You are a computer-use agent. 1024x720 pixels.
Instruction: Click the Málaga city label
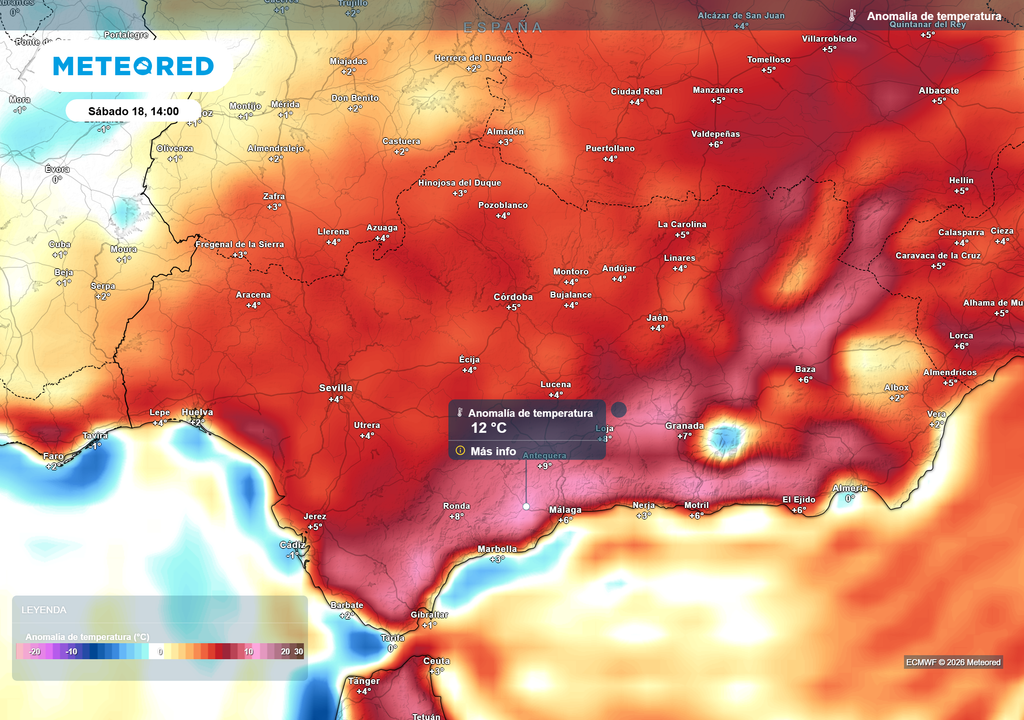pyautogui.click(x=565, y=510)
